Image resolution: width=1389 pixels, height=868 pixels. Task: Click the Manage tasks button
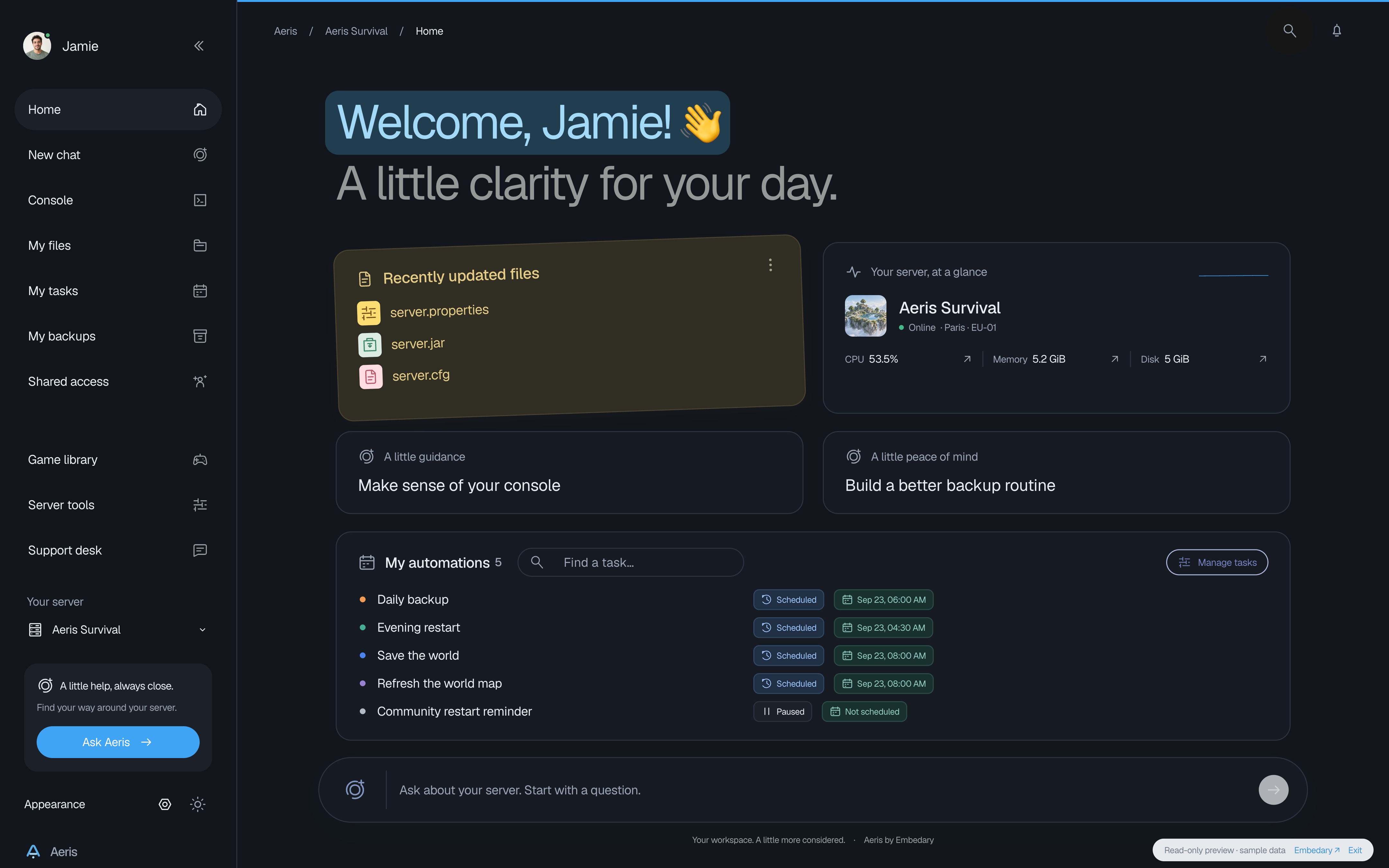click(x=1217, y=563)
